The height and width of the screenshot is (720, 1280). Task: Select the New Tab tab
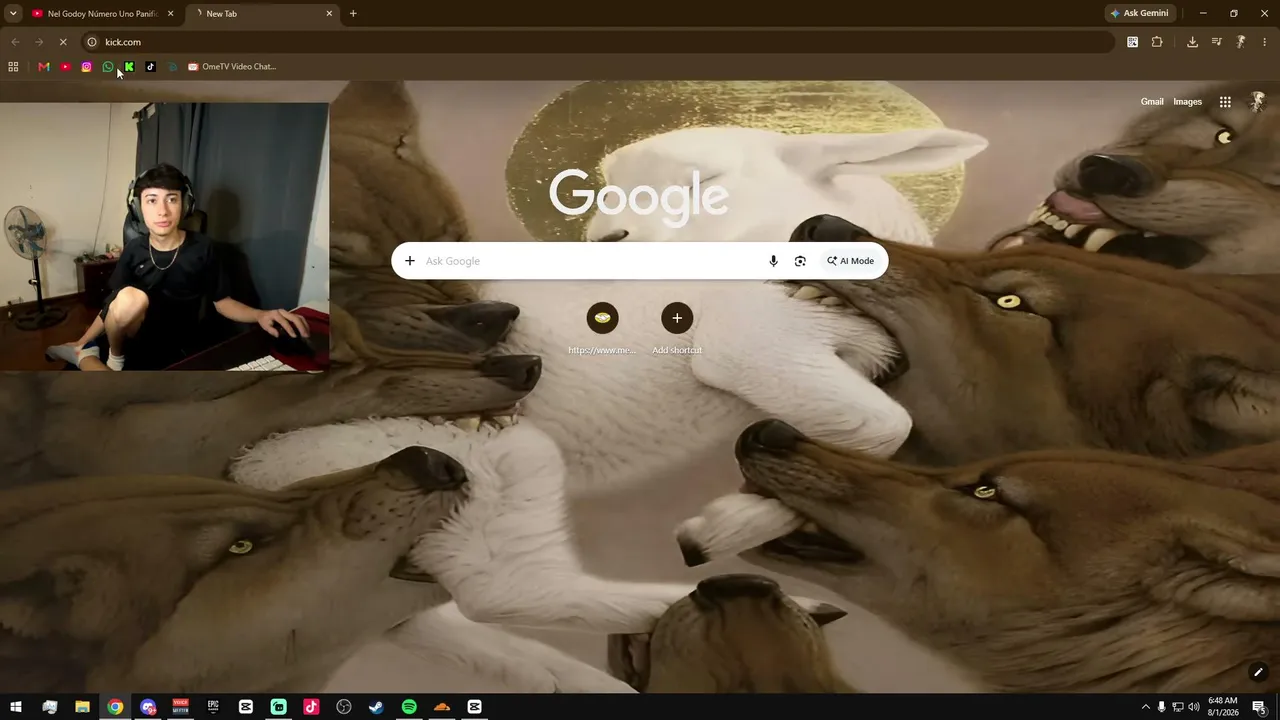tap(262, 13)
